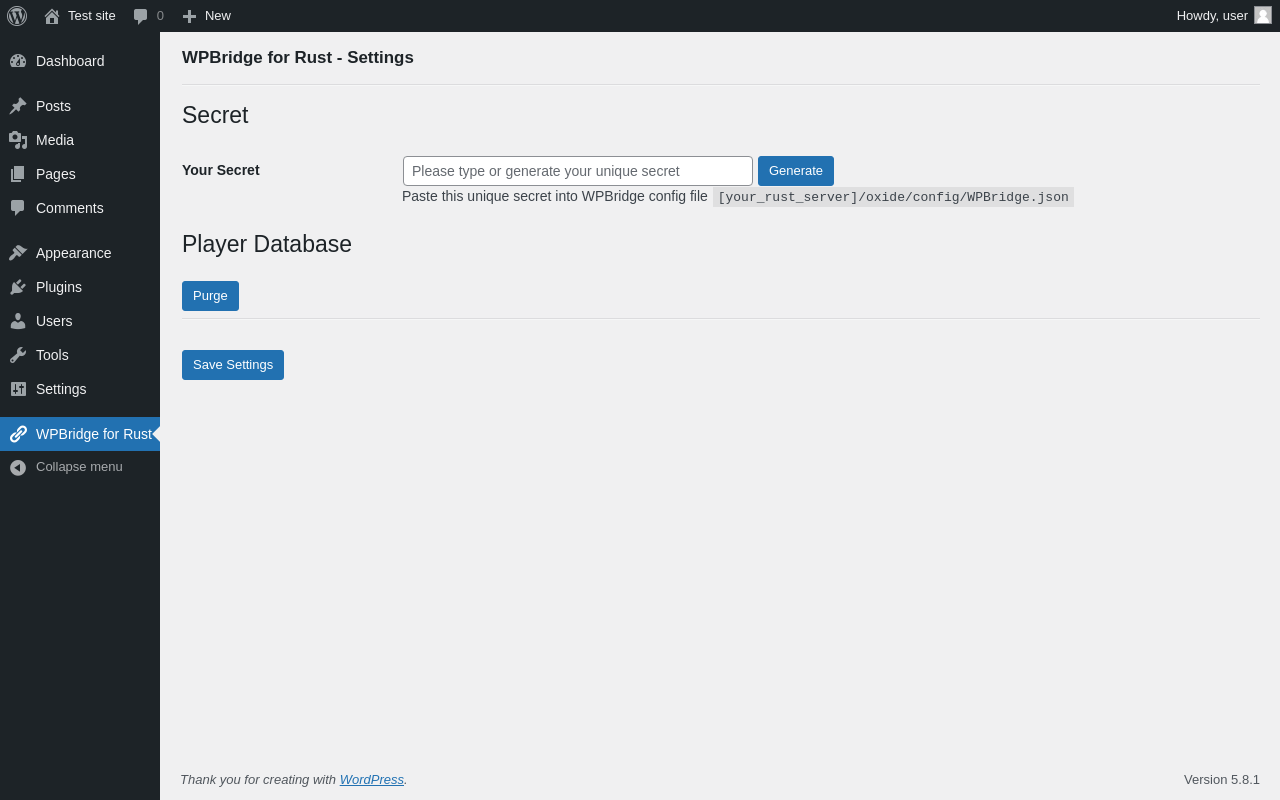The width and height of the screenshot is (1280, 800).
Task: Open the Pages menu item
Action: pyautogui.click(x=80, y=174)
